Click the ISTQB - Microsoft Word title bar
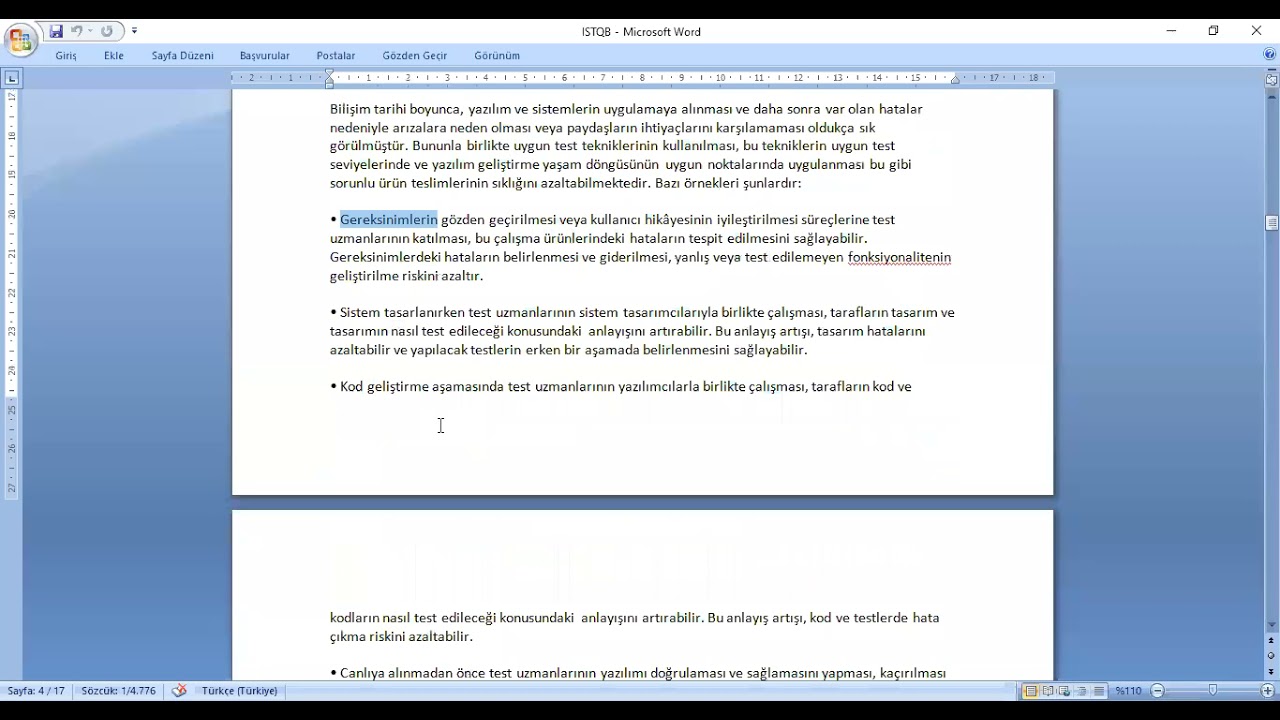This screenshot has height=720, width=1280. (641, 32)
